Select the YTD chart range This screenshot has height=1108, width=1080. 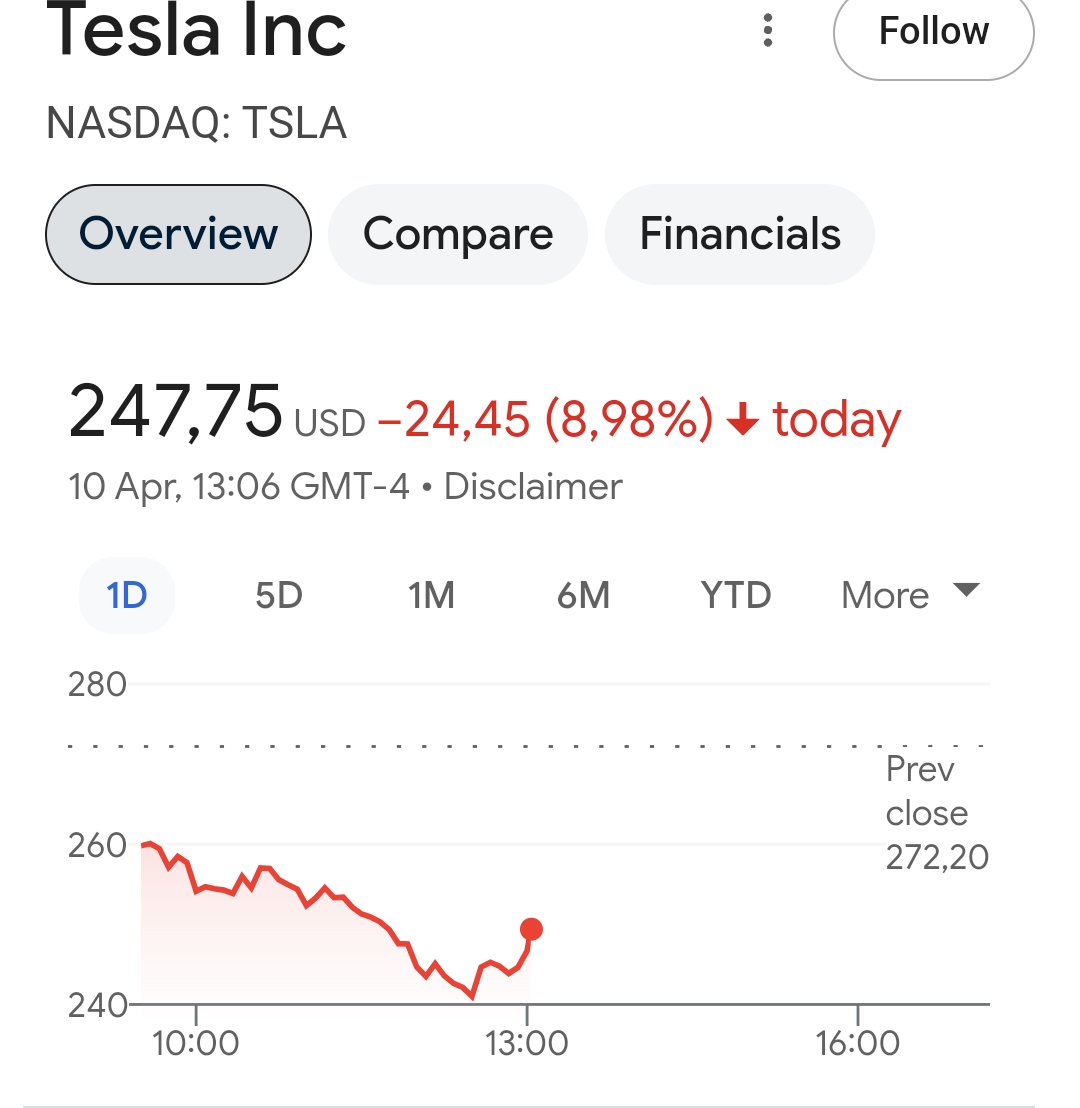pos(736,595)
